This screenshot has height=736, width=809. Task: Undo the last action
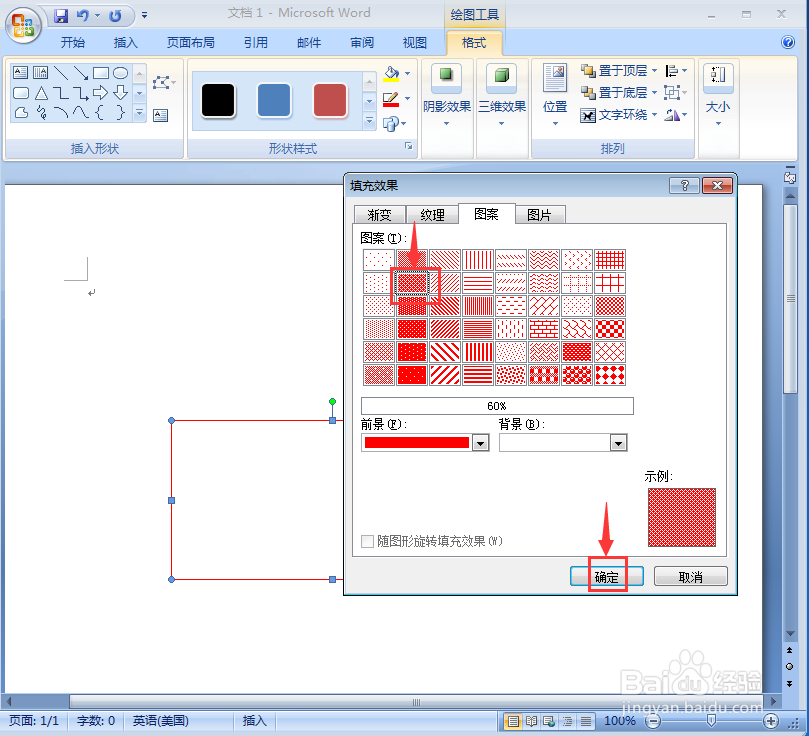tap(83, 15)
